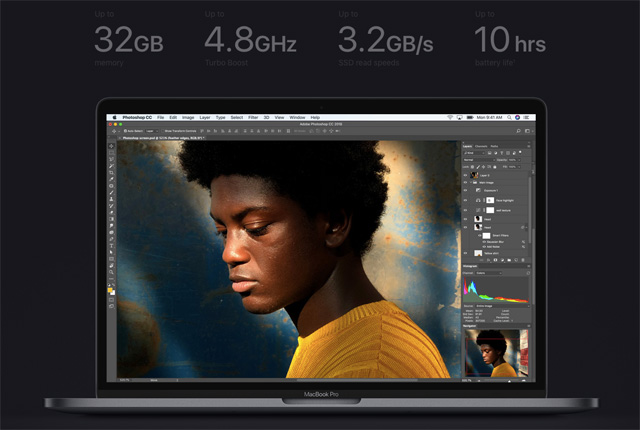The width and height of the screenshot is (640, 430).
Task: Open the Window menu
Action: (x=297, y=117)
